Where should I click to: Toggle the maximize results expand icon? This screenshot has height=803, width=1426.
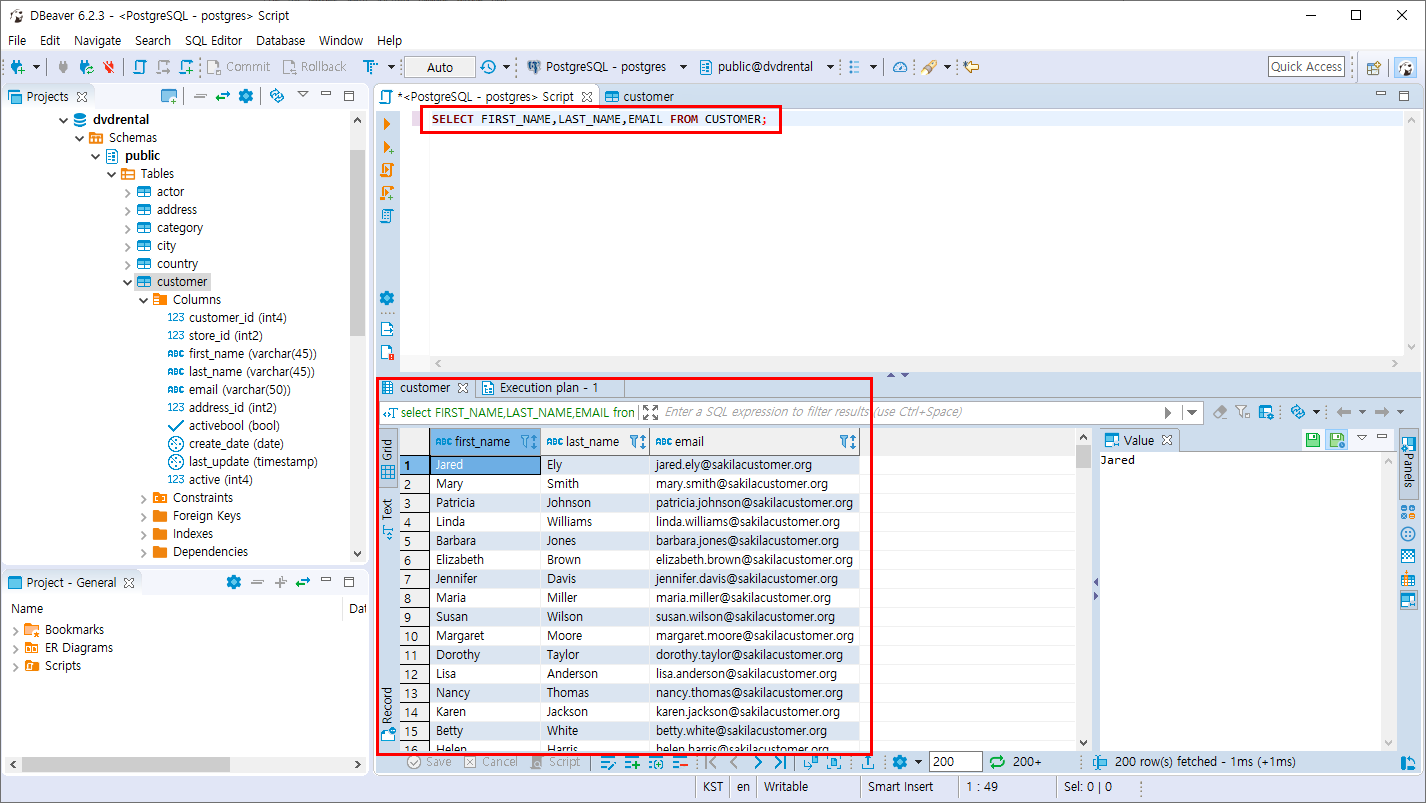click(651, 412)
